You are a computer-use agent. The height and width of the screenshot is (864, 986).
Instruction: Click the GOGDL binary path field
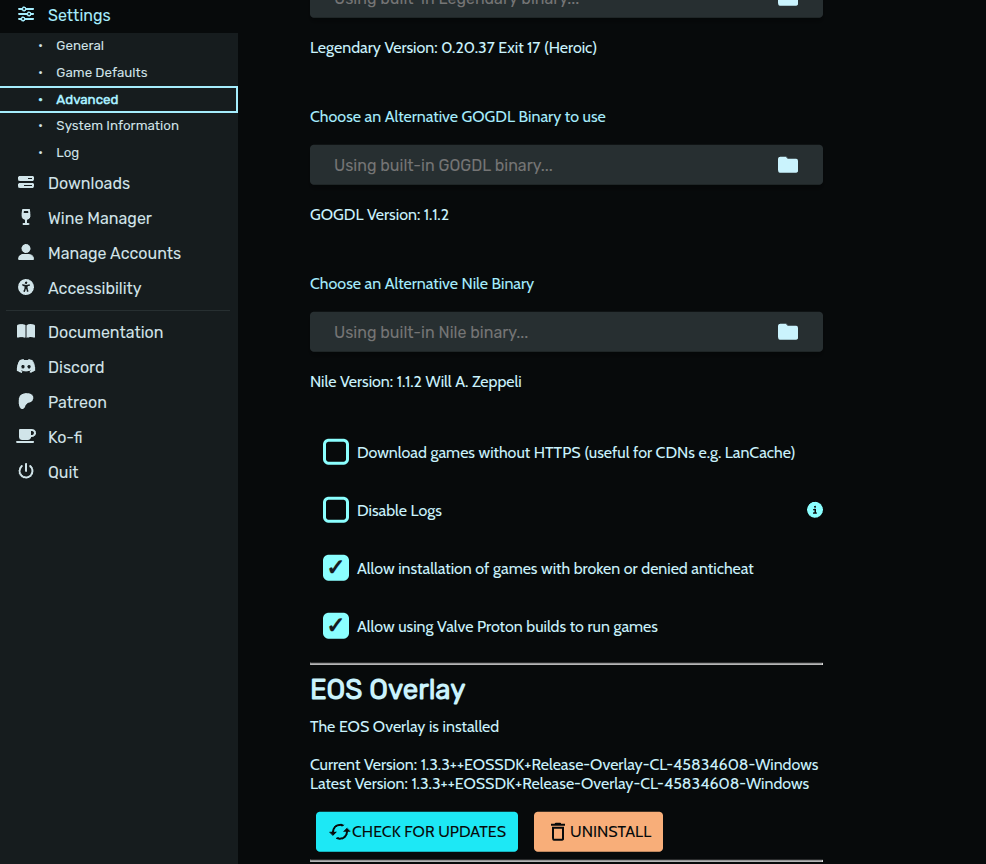(566, 165)
